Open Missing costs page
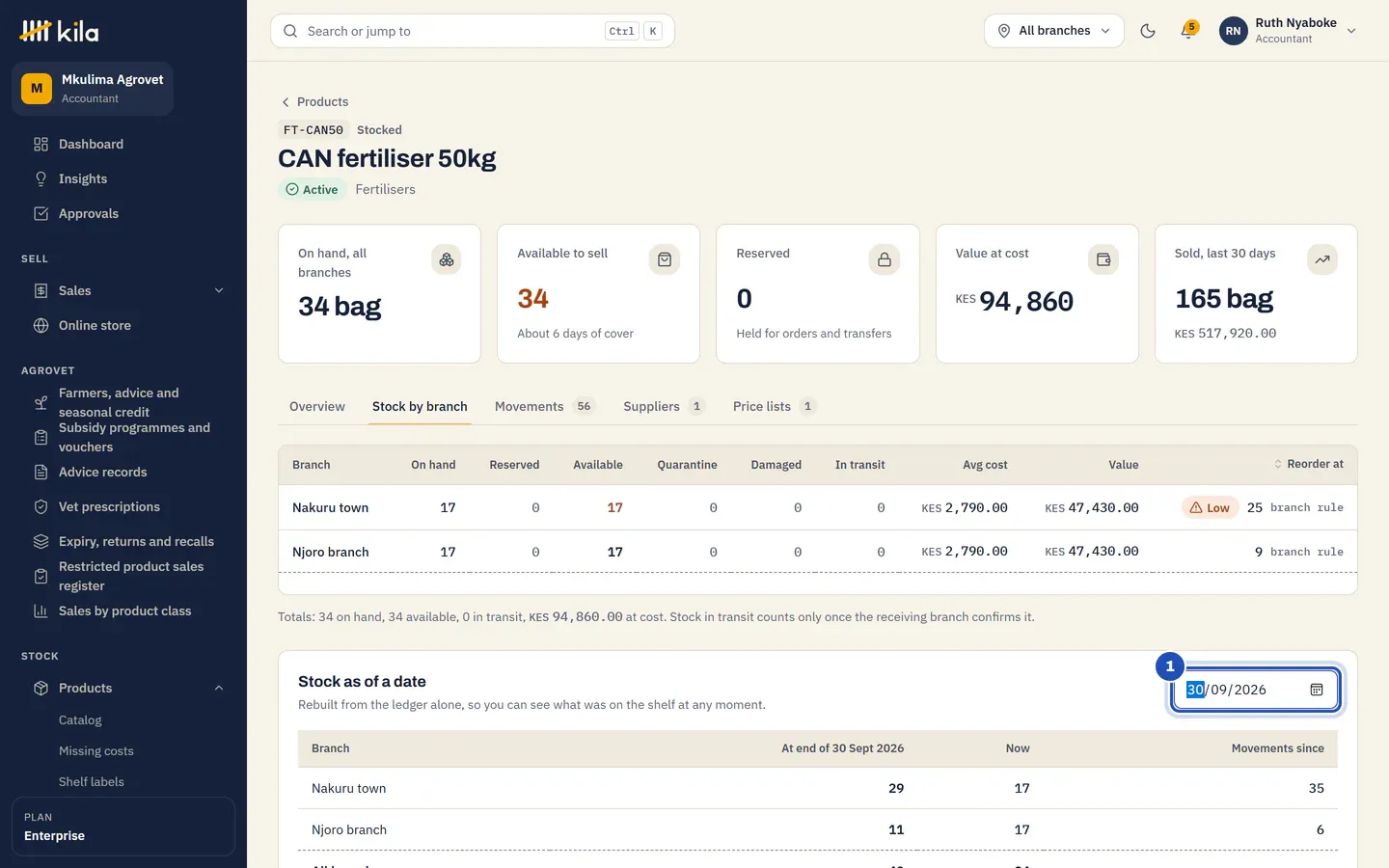The width and height of the screenshot is (1389, 868). pyautogui.click(x=96, y=751)
